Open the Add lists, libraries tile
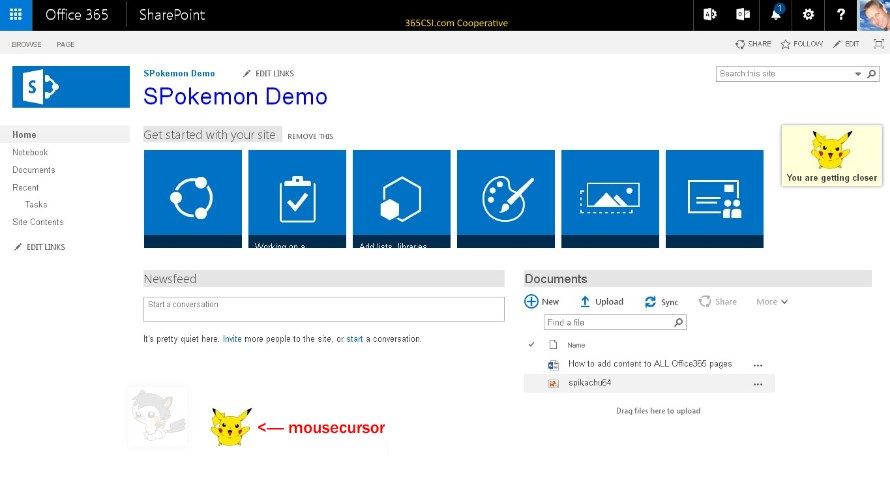 [401, 199]
